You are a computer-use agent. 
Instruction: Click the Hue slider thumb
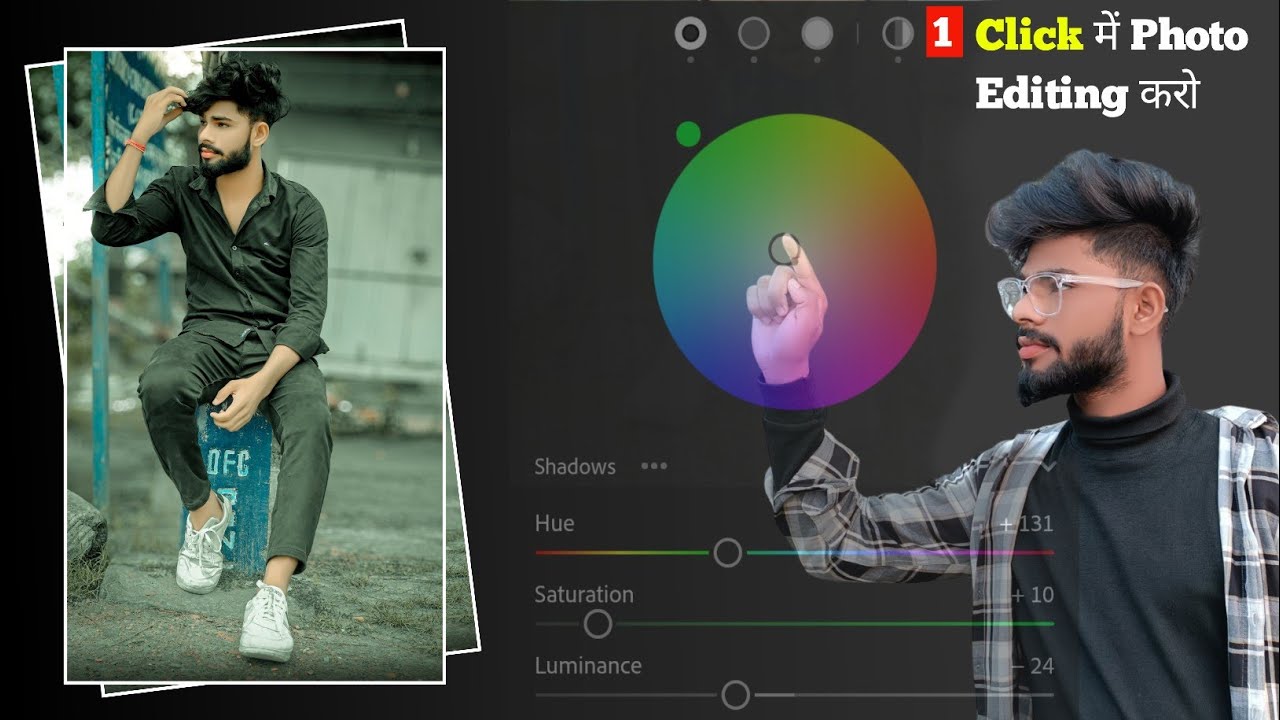728,552
